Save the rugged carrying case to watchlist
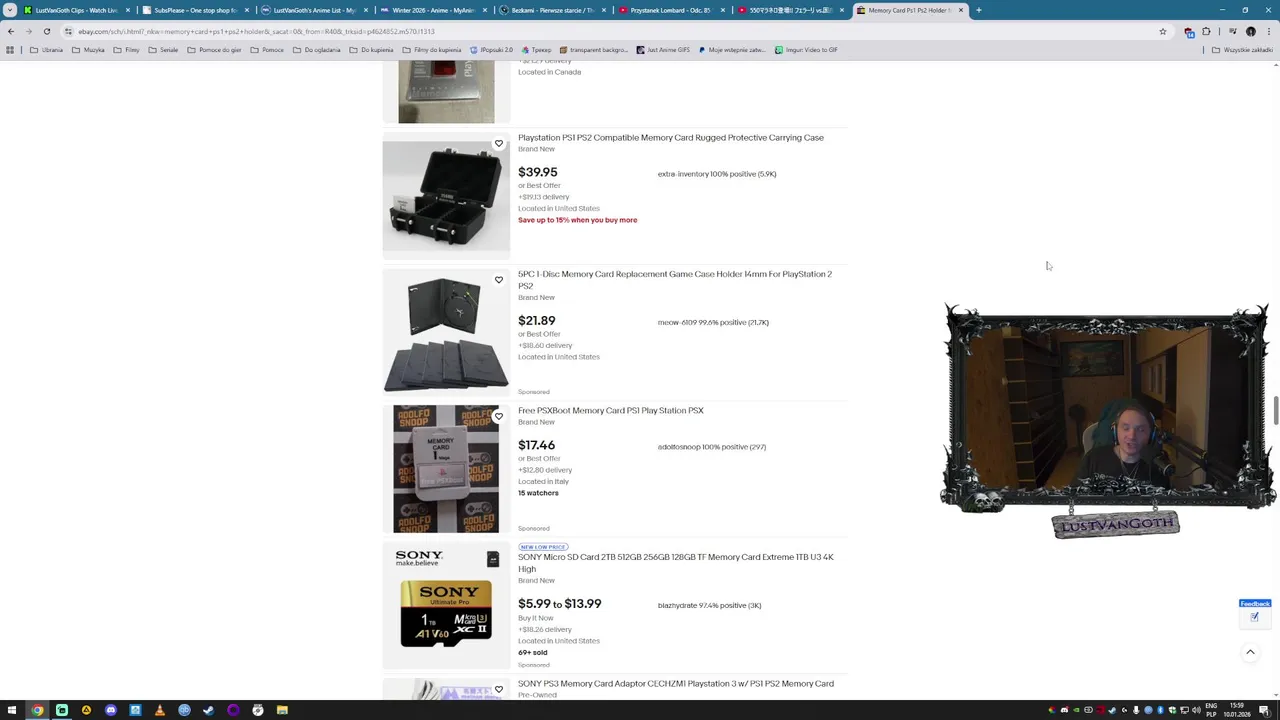The image size is (1280, 720). (499, 144)
